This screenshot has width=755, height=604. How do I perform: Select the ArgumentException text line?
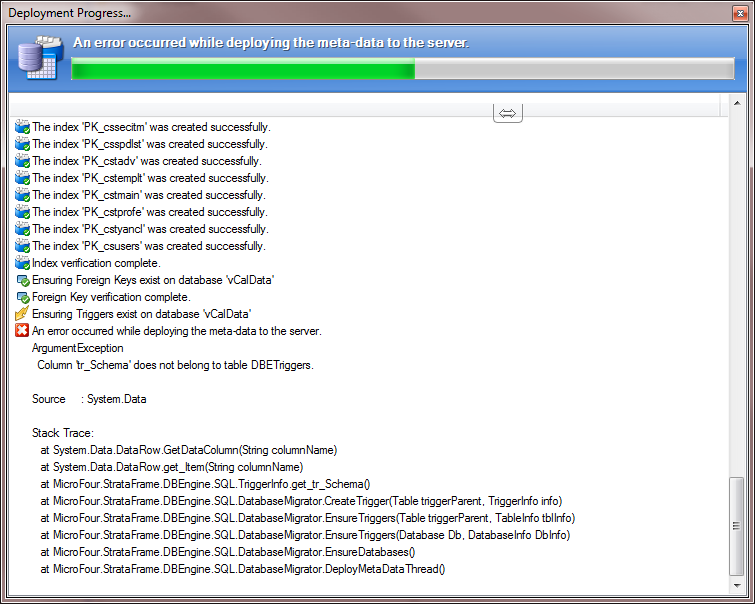78,348
